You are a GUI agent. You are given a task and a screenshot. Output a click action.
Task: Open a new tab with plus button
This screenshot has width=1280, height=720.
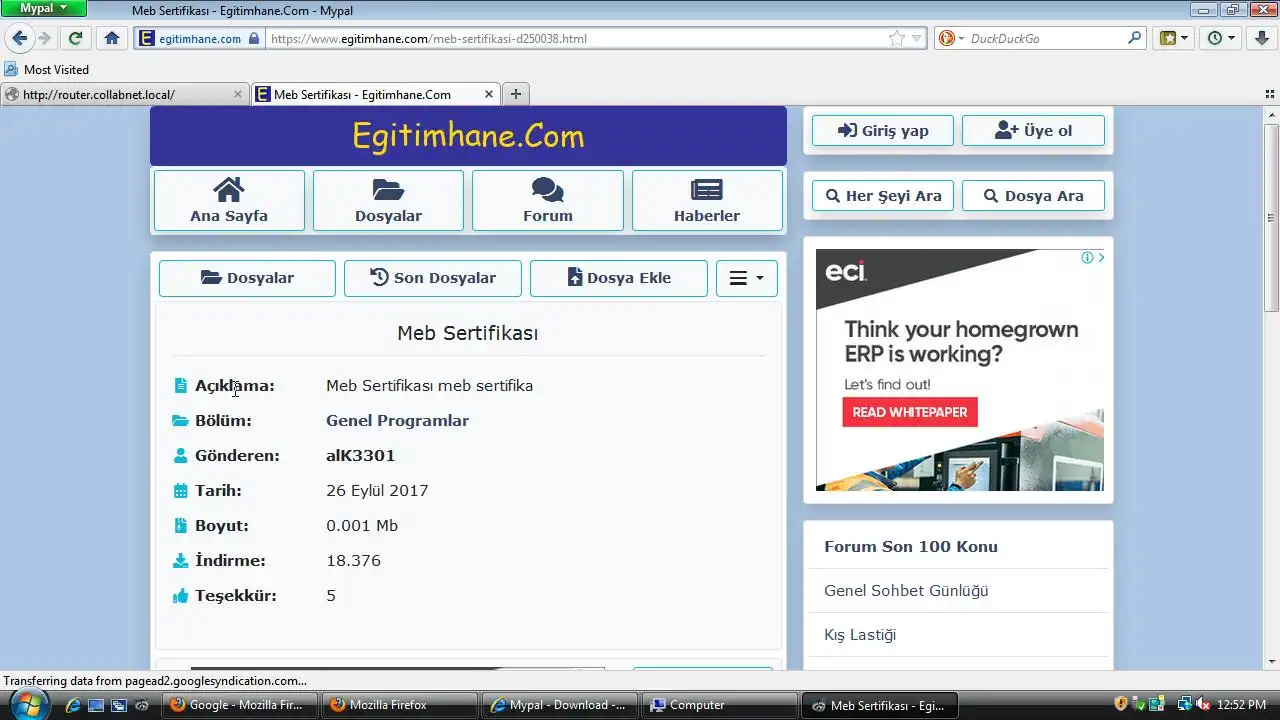pyautogui.click(x=516, y=94)
